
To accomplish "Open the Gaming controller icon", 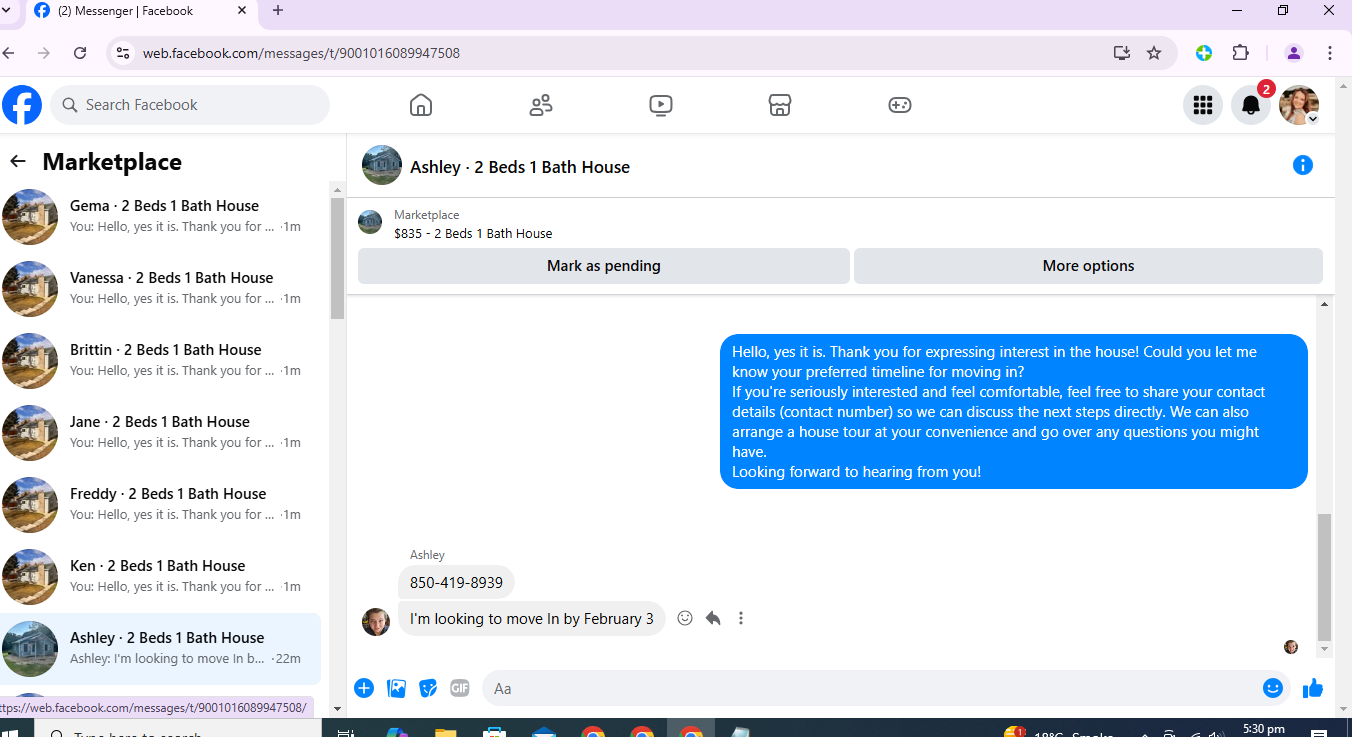I will pos(900,105).
